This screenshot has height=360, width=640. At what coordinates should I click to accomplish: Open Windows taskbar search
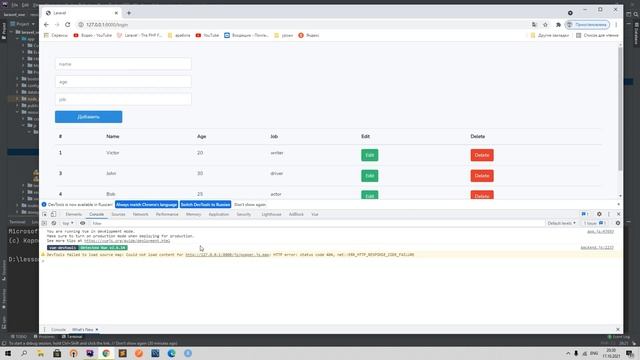(24, 353)
